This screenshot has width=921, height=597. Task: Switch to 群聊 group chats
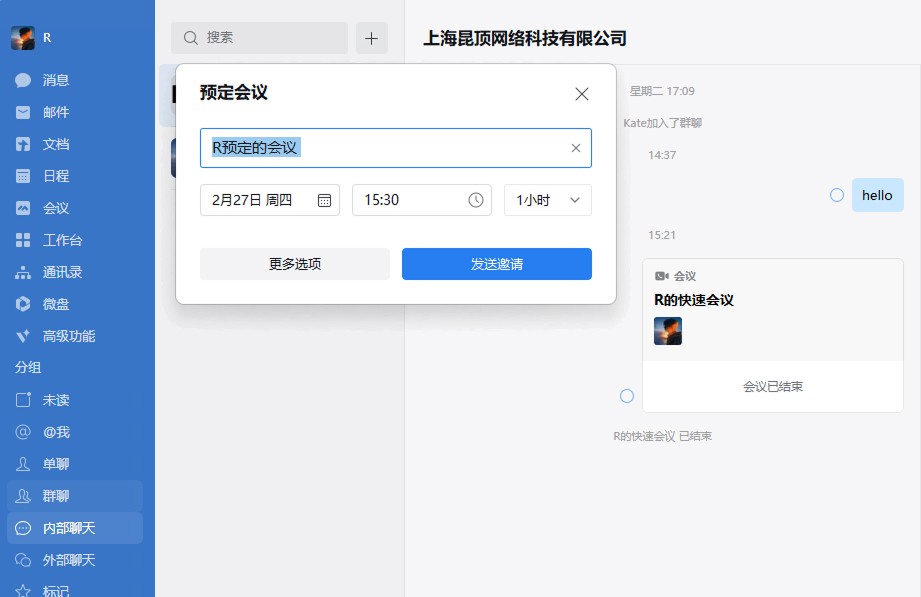tap(55, 496)
